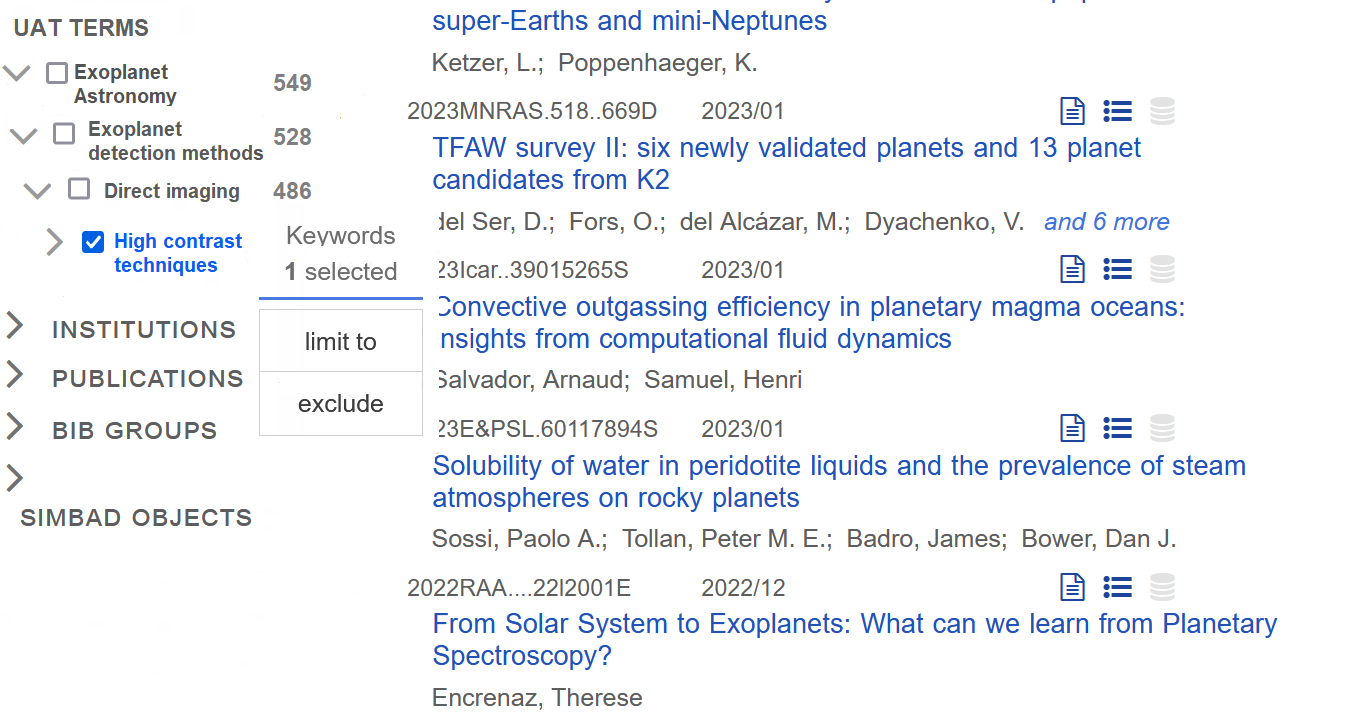Click references list icon for TFAW survey II

[1117, 111]
